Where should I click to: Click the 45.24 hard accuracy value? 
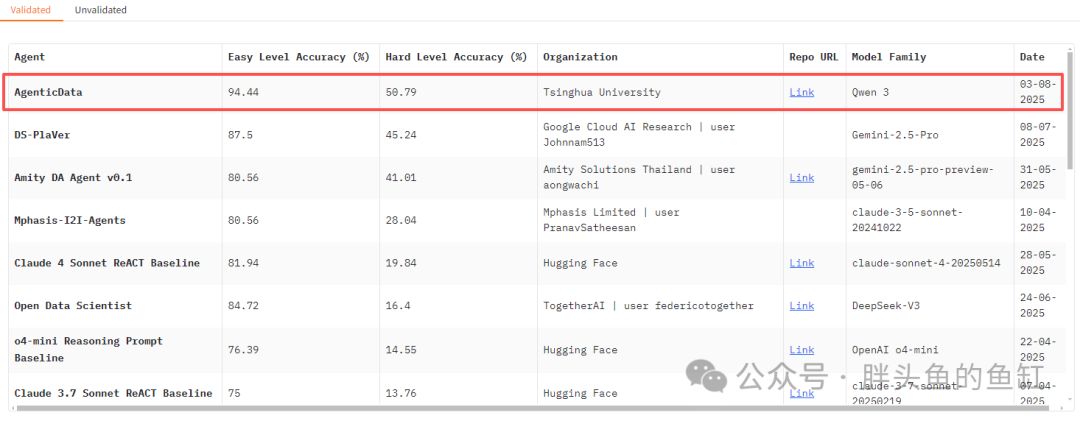401,135
